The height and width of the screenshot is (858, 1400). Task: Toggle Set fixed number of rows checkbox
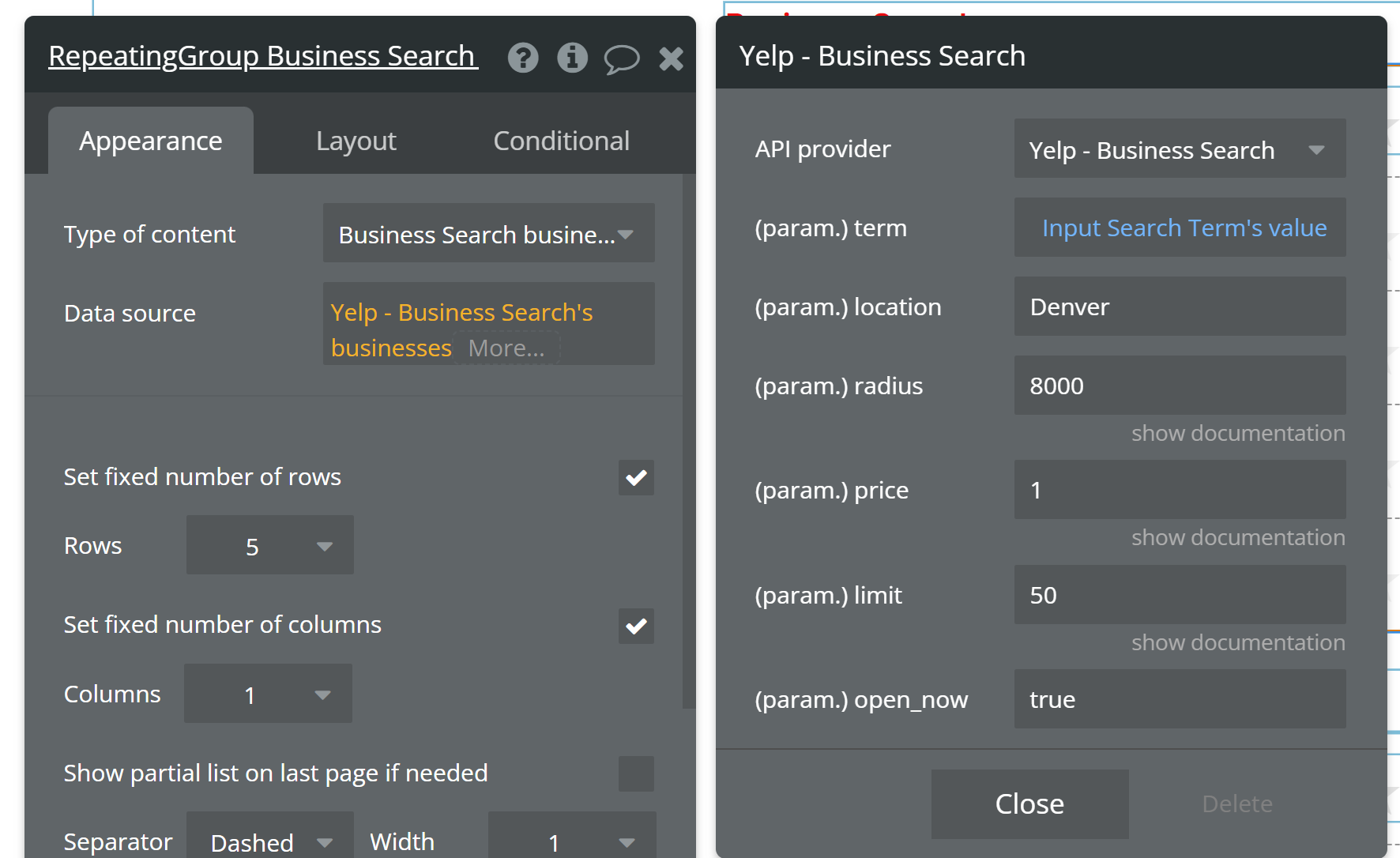pos(636,477)
